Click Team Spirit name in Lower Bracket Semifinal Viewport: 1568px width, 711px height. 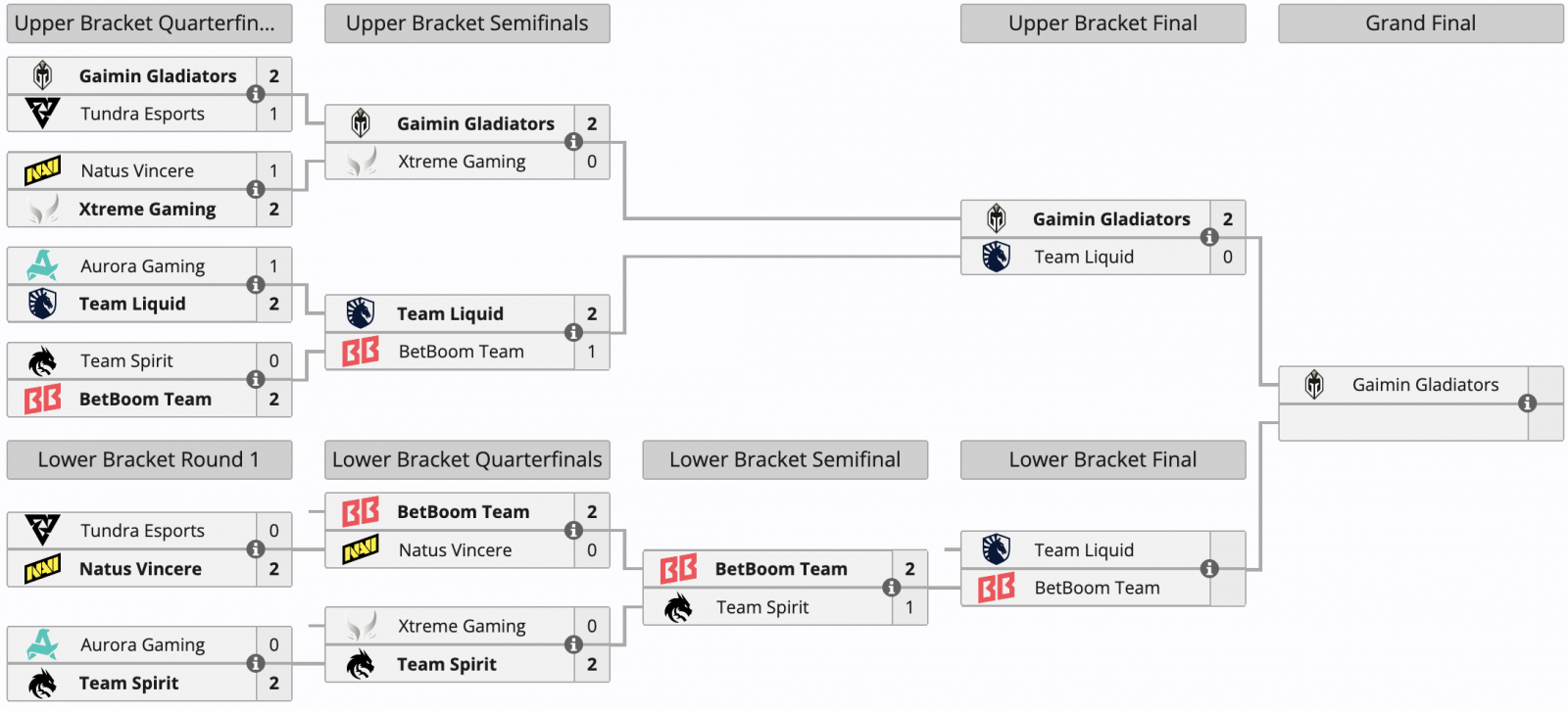762,607
